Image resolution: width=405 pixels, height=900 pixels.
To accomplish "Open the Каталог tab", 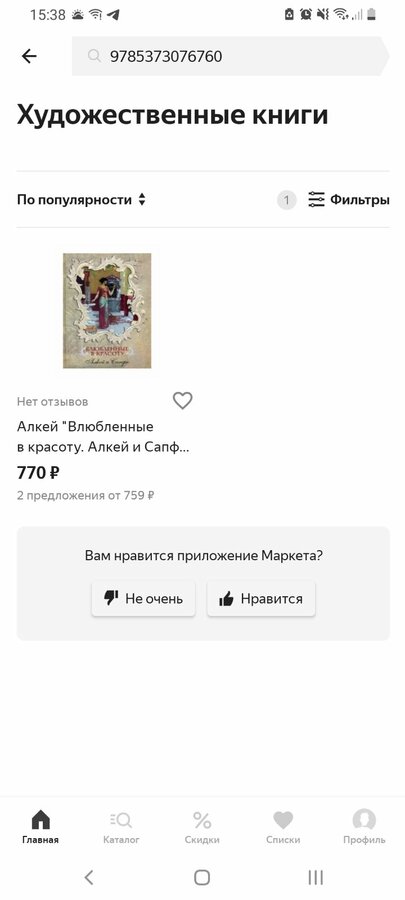I will 121,827.
